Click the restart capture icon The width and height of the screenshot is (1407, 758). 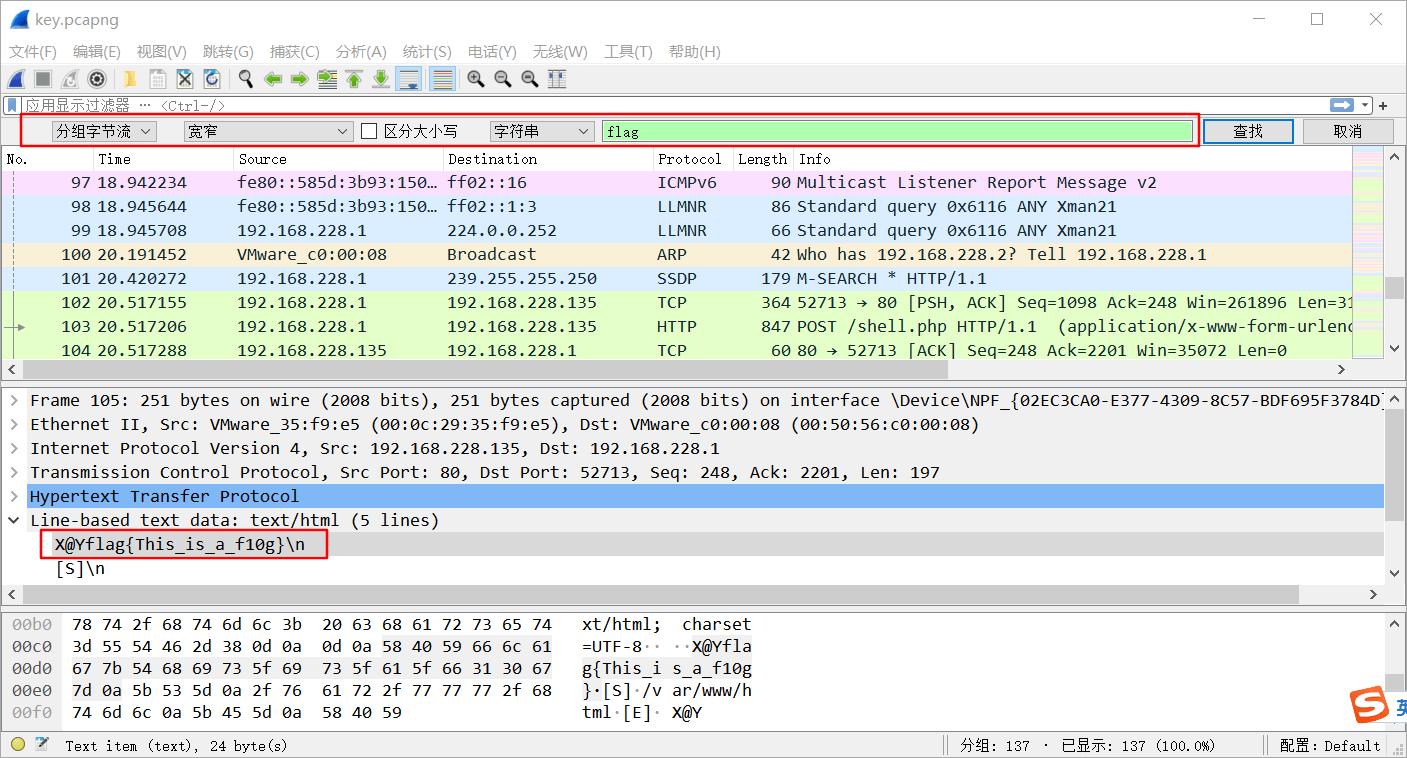[x=70, y=79]
